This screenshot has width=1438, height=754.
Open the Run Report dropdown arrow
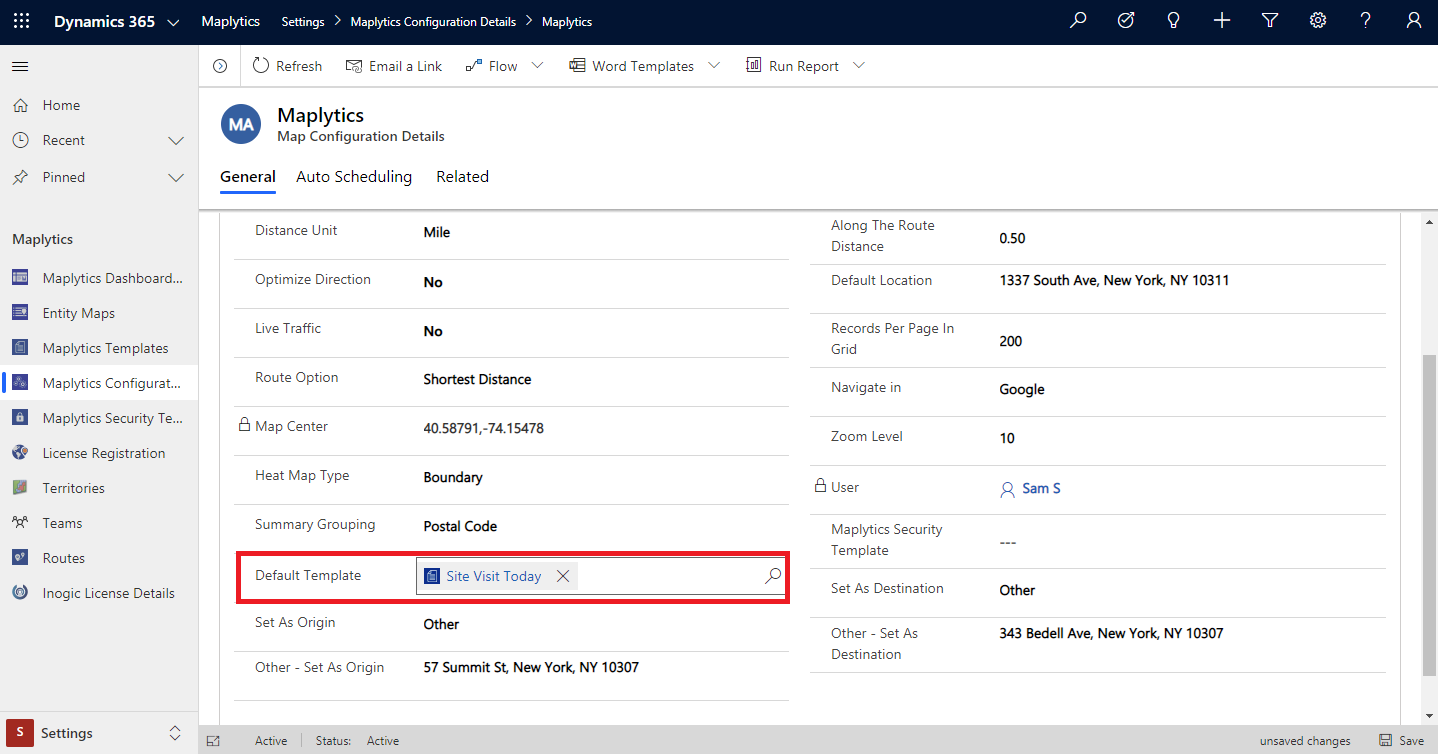coord(858,66)
